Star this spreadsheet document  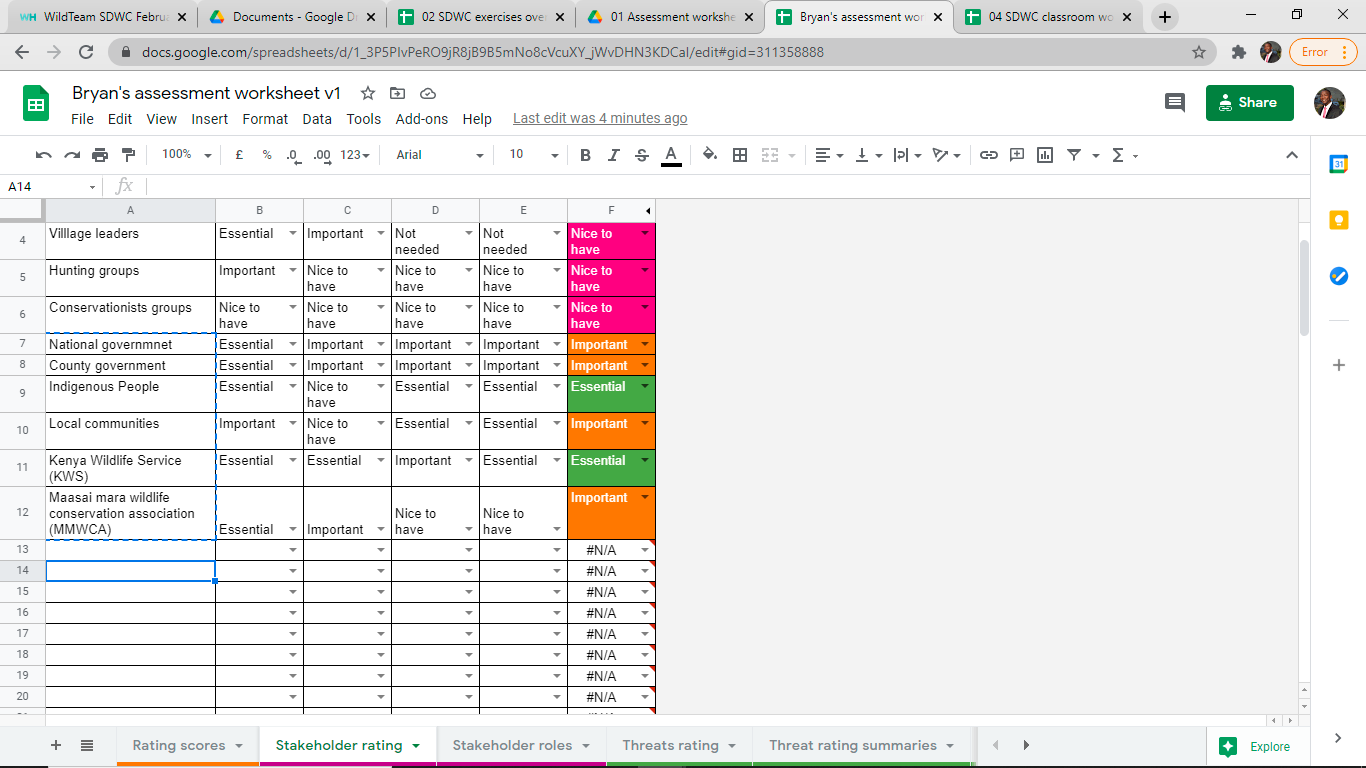[368, 93]
